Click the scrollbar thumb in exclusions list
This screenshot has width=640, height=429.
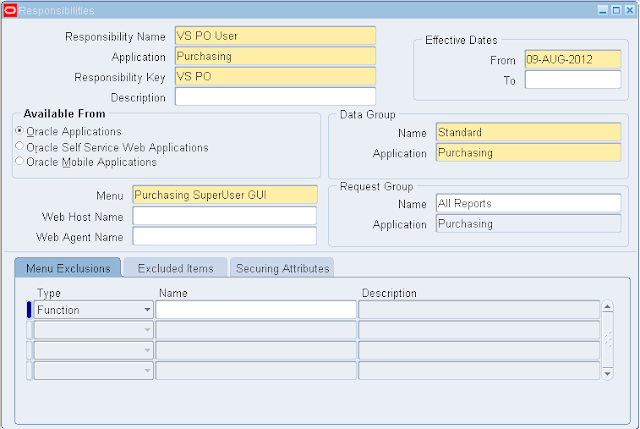pyautogui.click(x=607, y=340)
